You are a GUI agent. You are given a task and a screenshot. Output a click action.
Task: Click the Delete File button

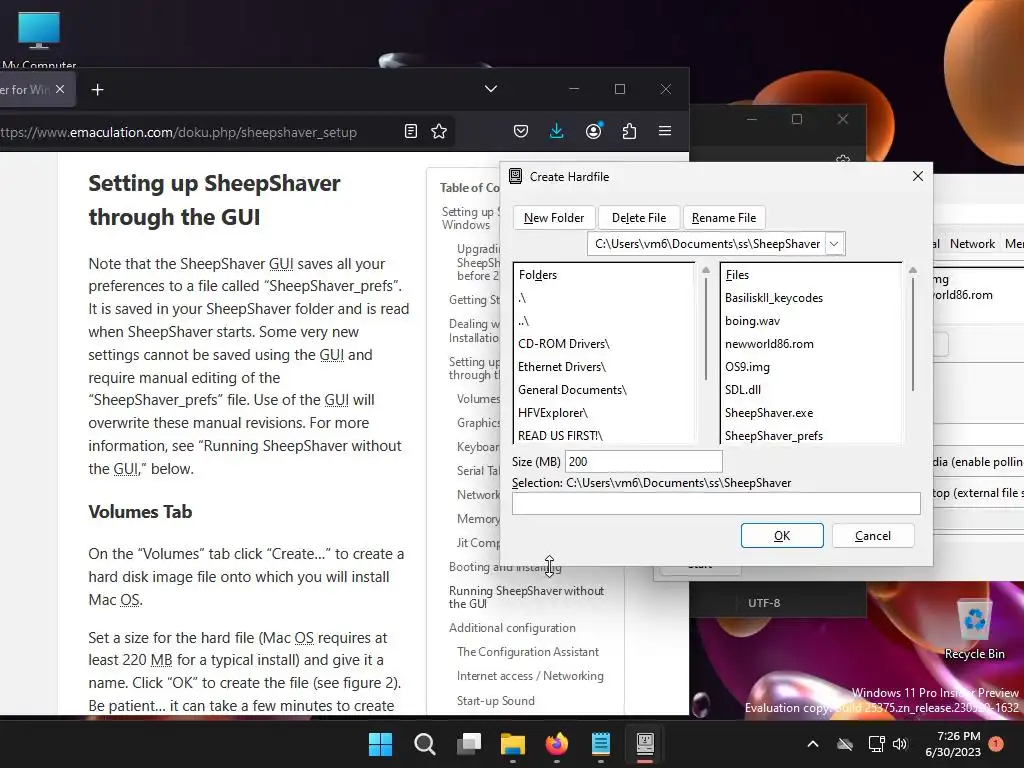pos(639,217)
